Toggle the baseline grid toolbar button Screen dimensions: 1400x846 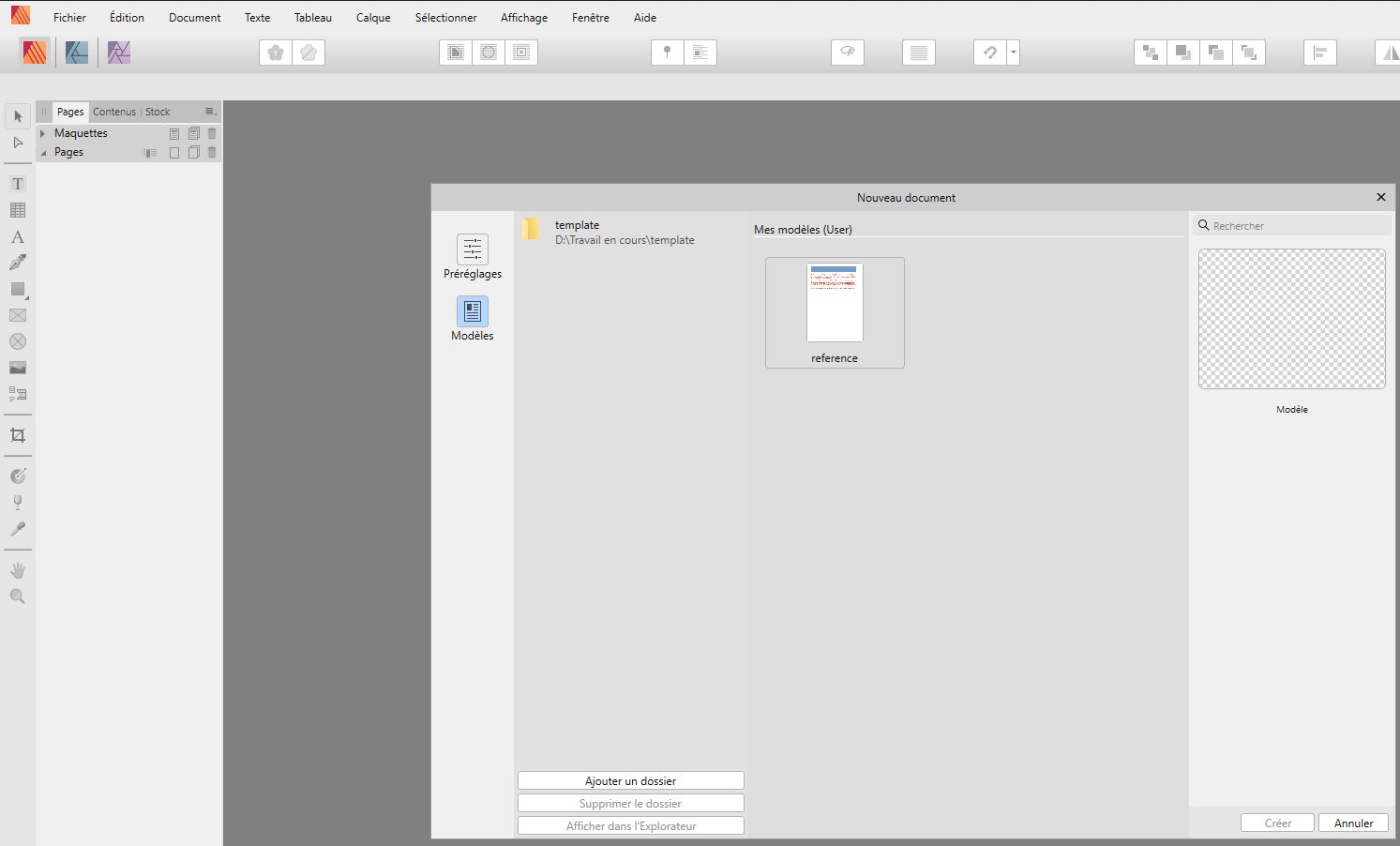[919, 53]
